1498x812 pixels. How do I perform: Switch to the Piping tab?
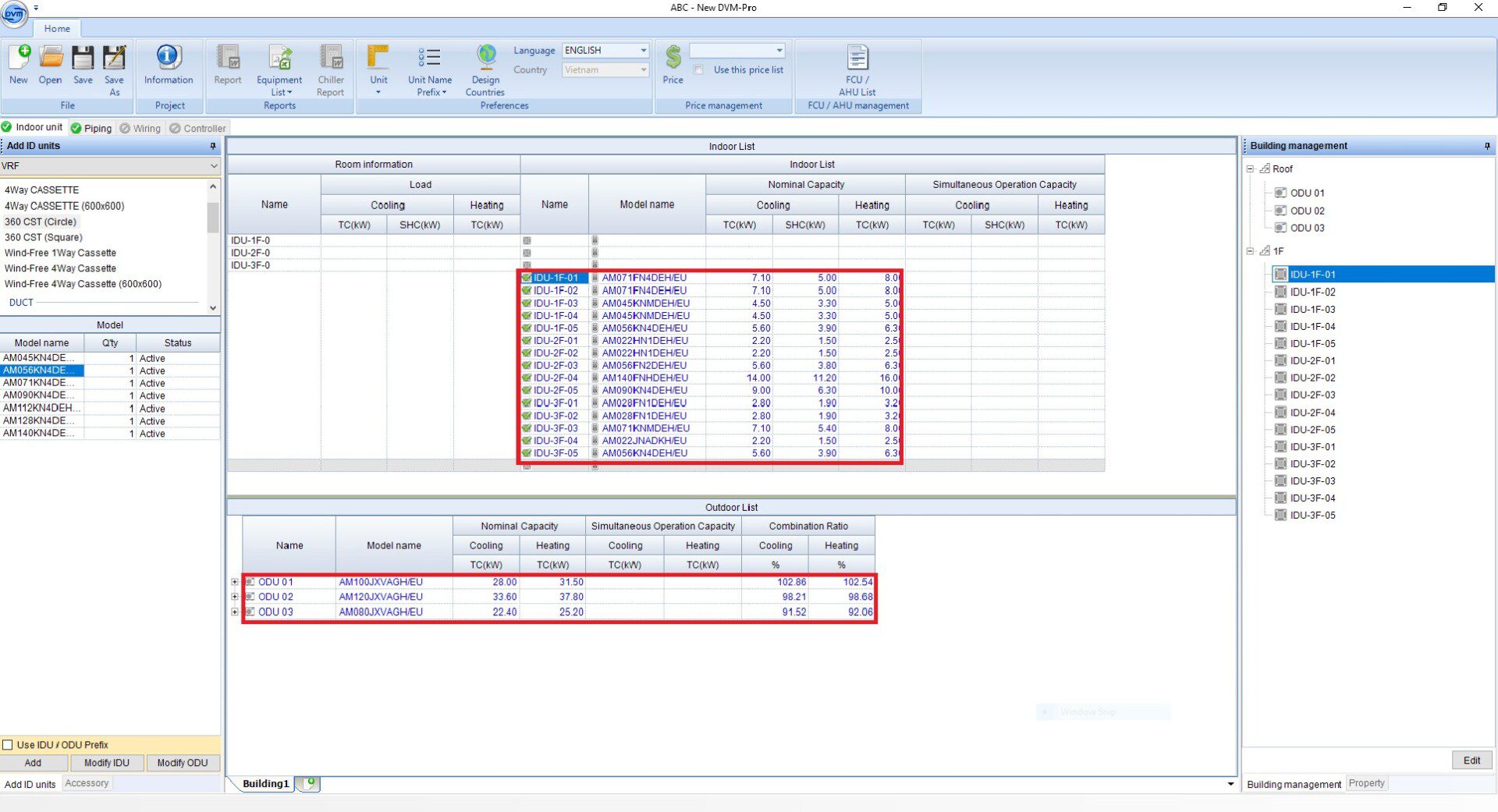pyautogui.click(x=91, y=128)
